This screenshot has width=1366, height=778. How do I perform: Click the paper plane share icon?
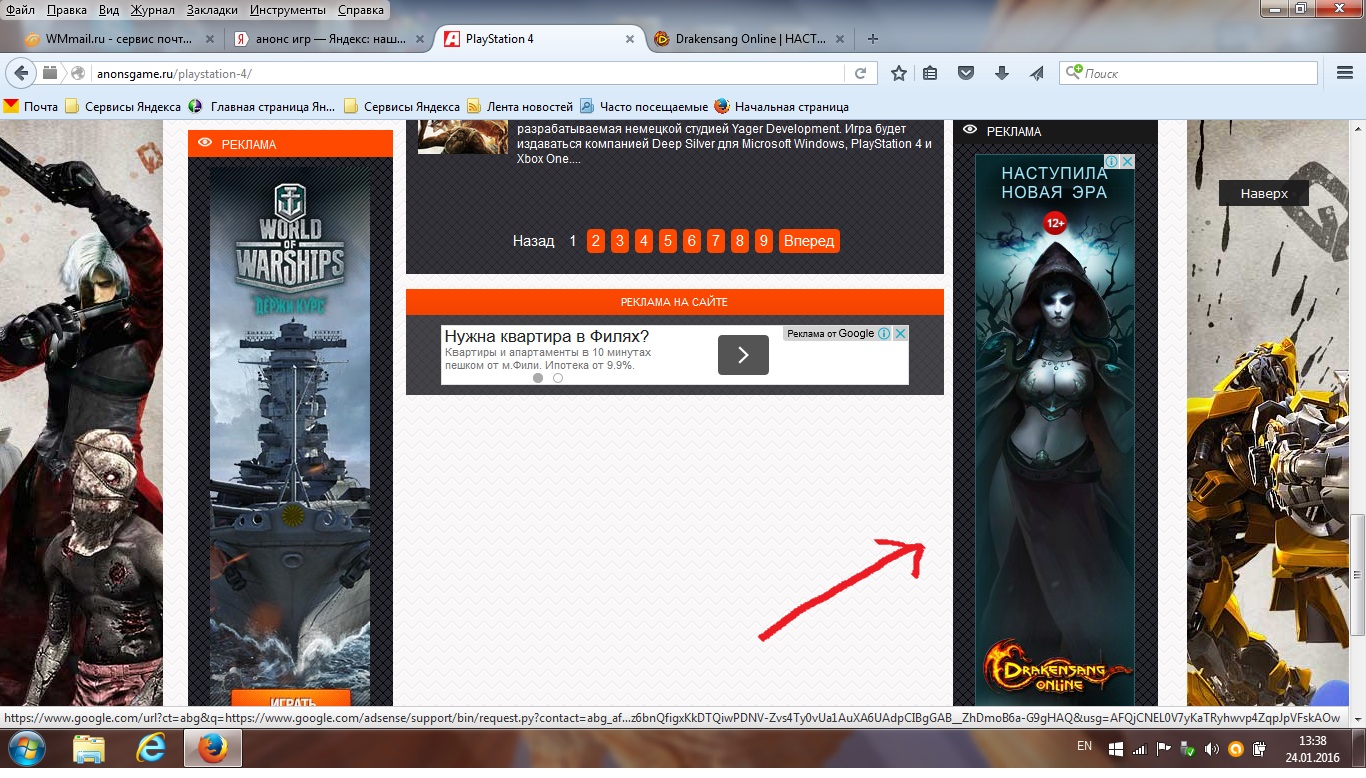click(x=1037, y=73)
